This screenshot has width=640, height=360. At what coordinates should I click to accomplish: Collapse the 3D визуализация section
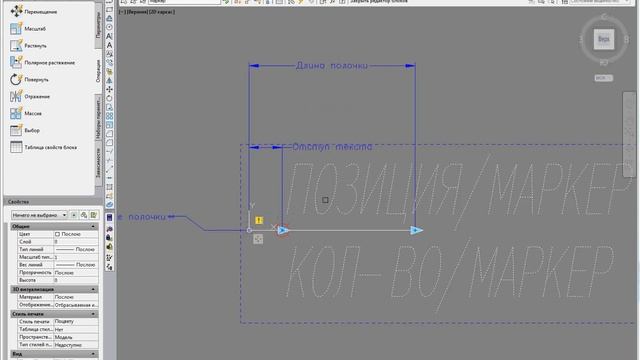point(93,289)
